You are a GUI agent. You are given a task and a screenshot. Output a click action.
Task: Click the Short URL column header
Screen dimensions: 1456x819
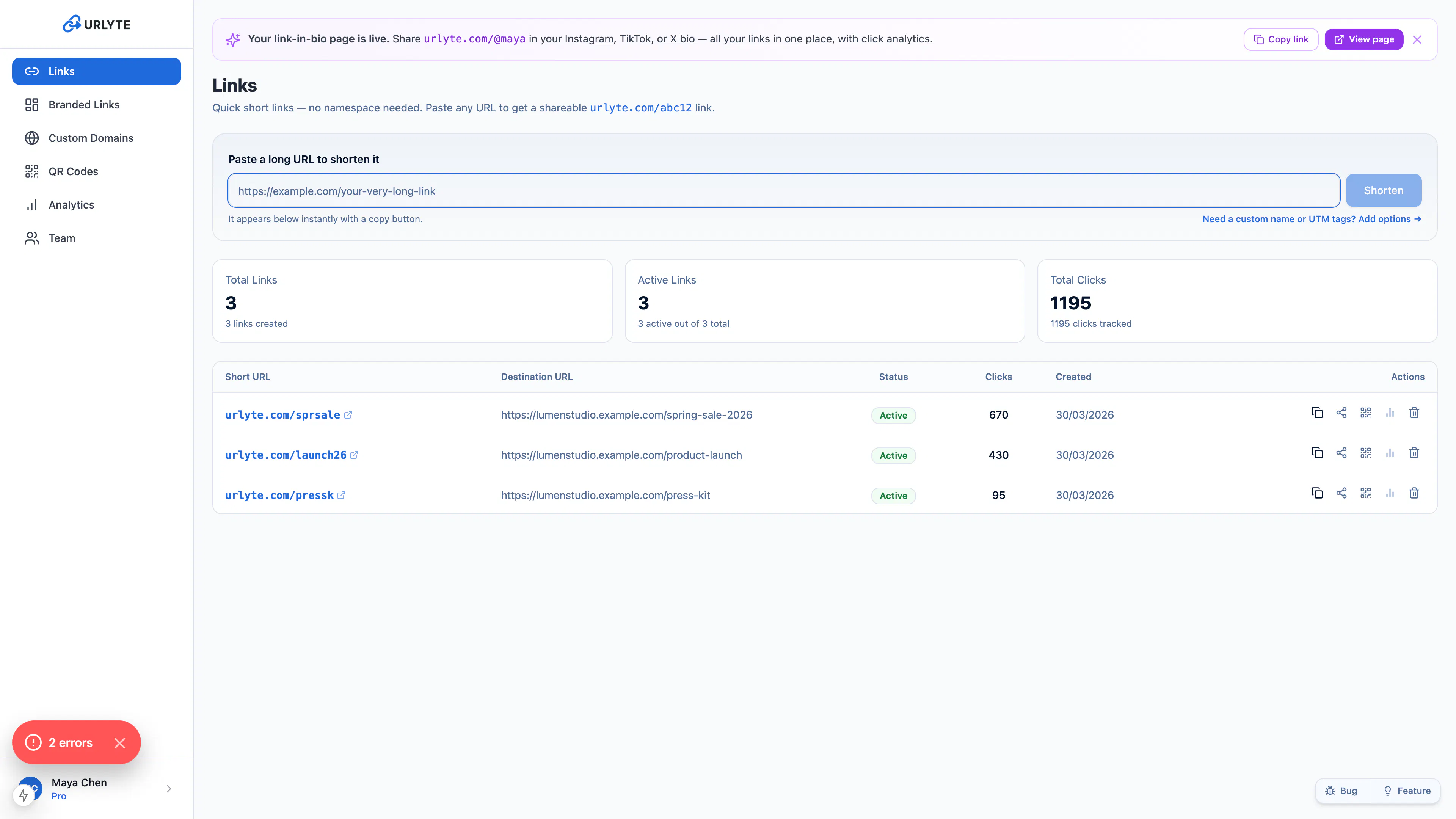[248, 377]
